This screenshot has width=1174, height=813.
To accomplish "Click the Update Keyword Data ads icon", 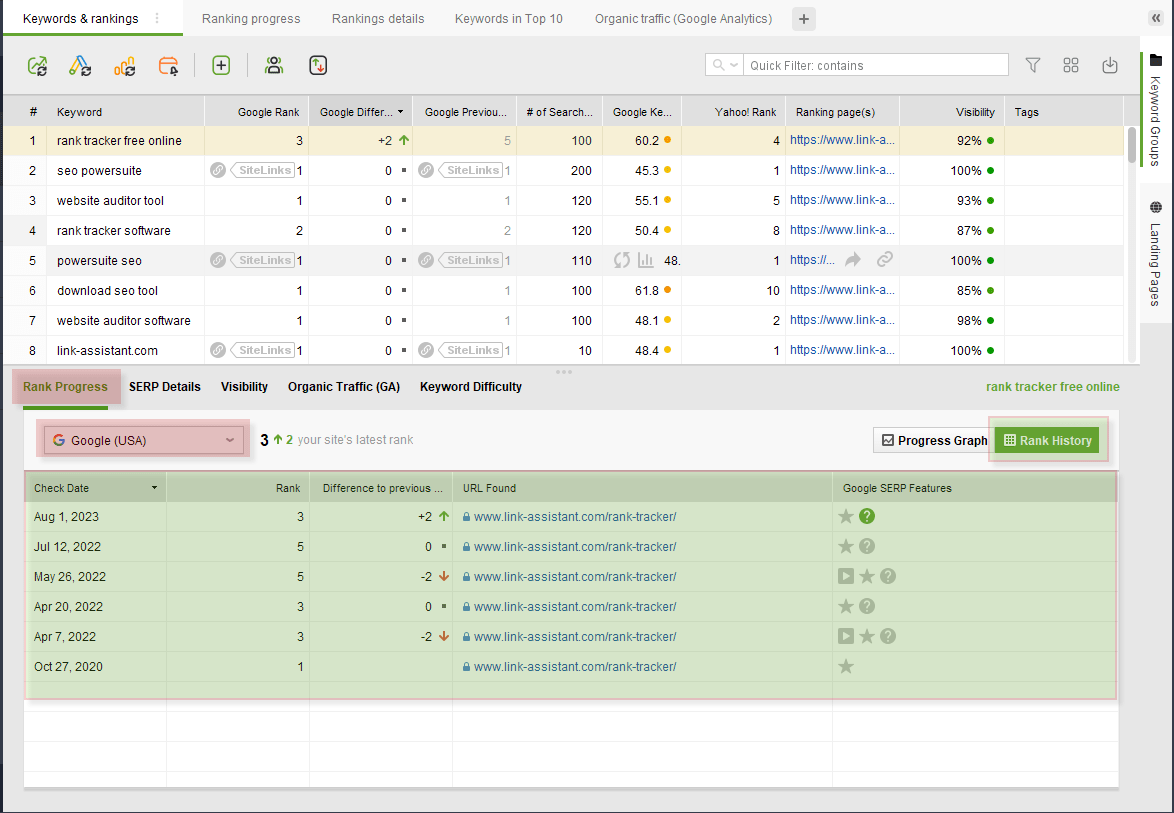I will (80, 66).
